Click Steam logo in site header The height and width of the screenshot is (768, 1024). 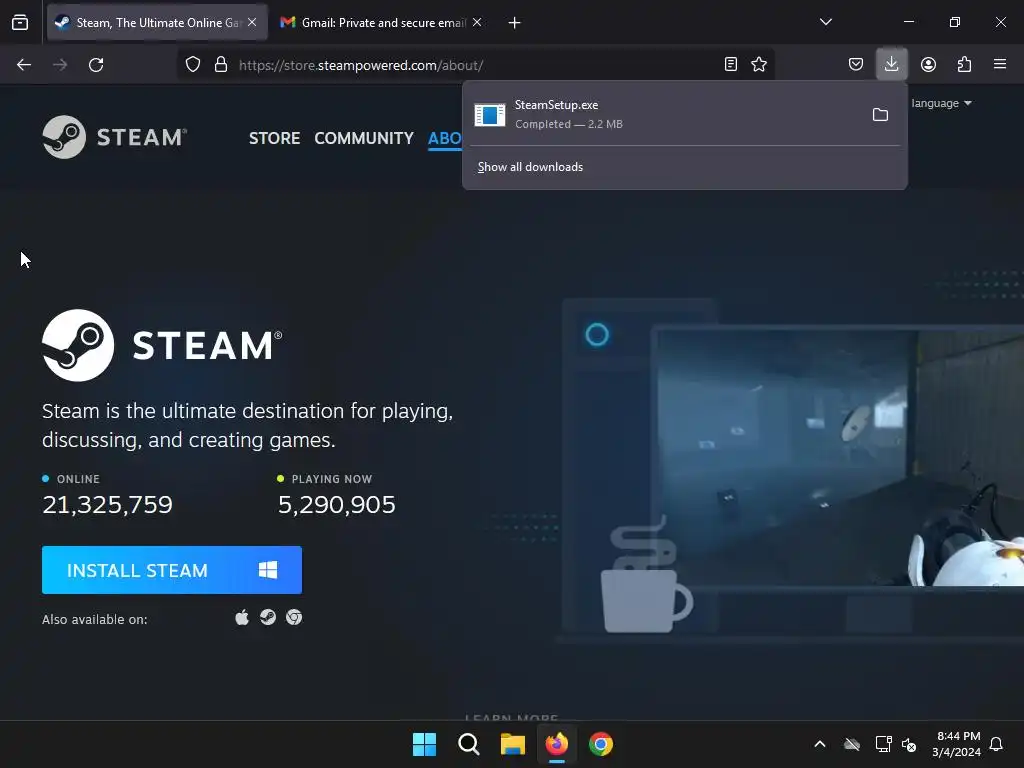click(x=115, y=137)
